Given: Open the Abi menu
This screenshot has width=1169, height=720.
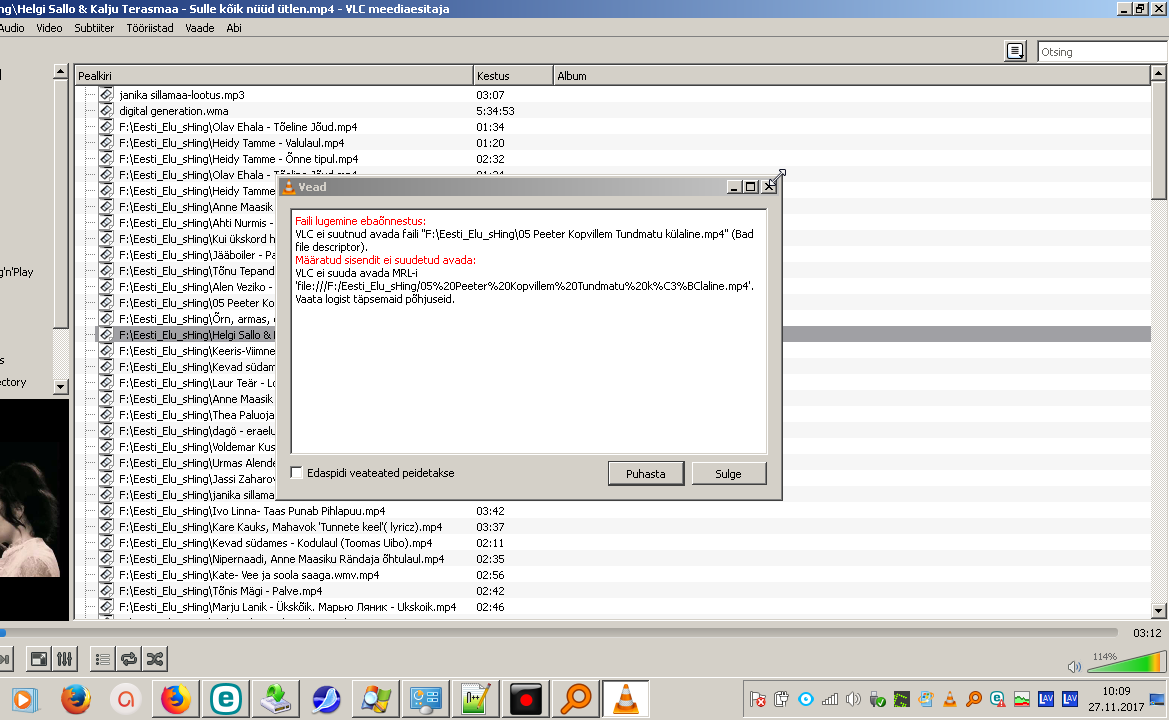Looking at the screenshot, I should (234, 28).
